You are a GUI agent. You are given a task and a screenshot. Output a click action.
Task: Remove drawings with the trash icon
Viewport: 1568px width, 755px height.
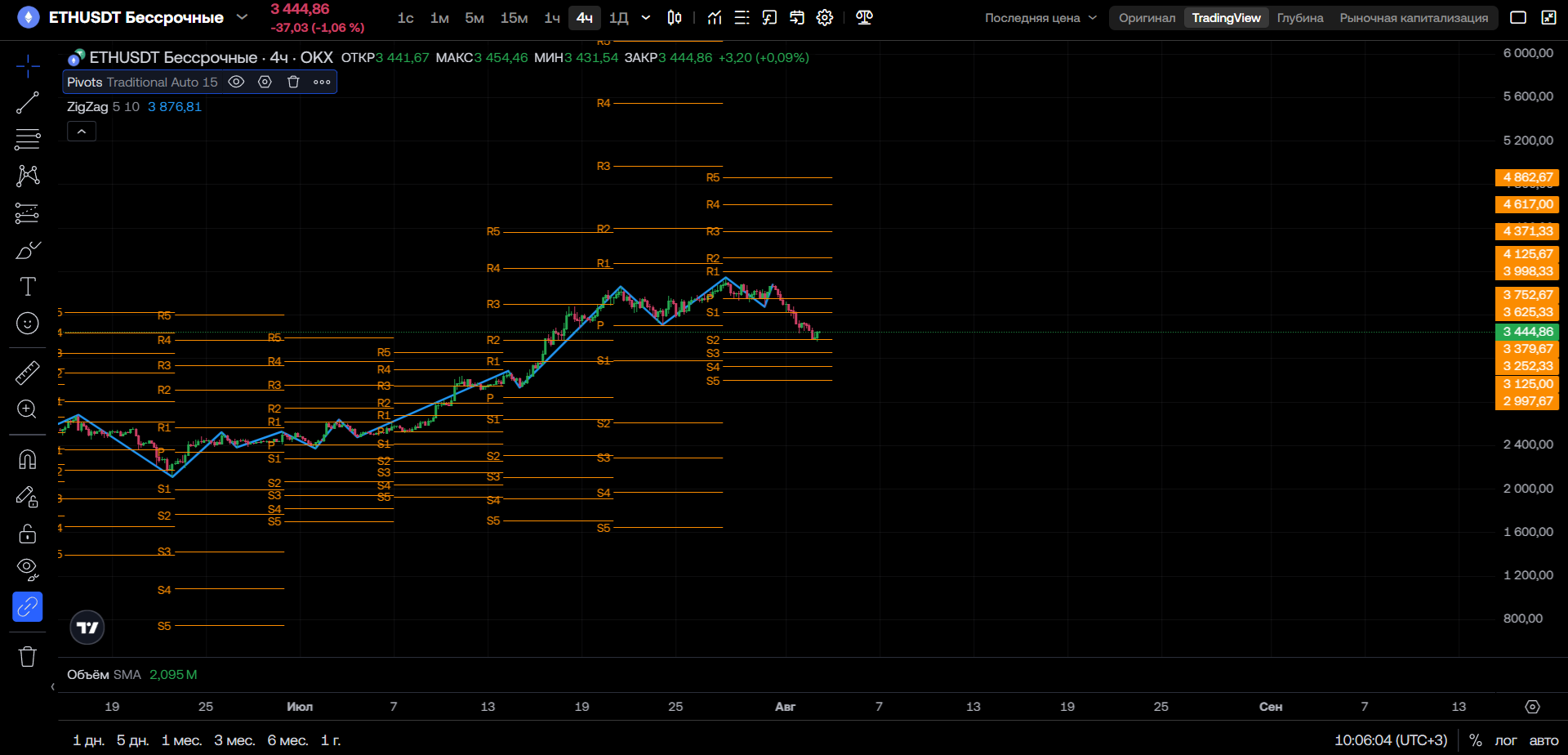pos(28,657)
